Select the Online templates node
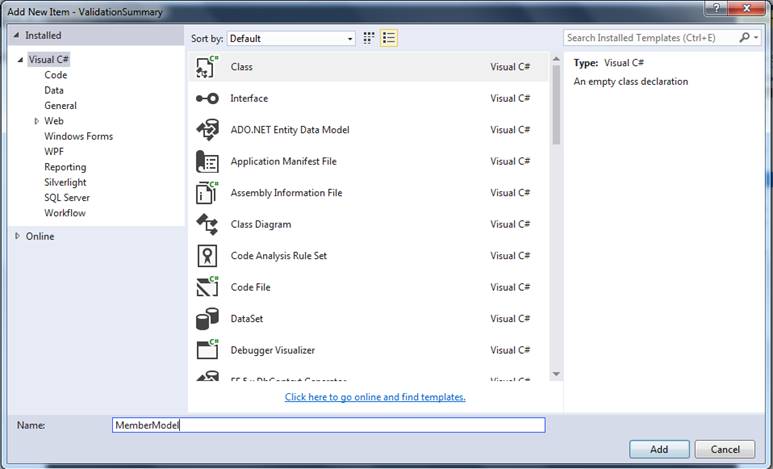The height and width of the screenshot is (469, 773). click(x=40, y=236)
